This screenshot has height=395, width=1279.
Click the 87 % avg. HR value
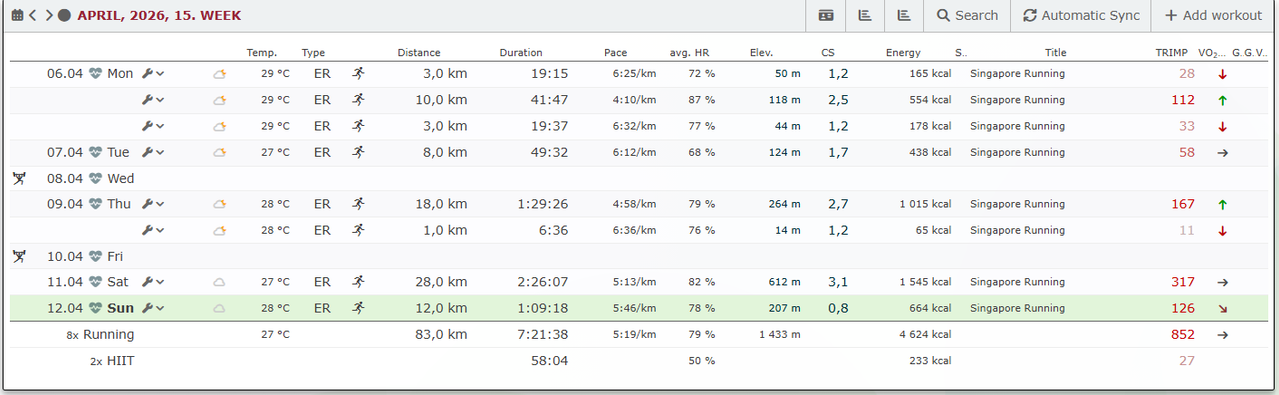point(702,100)
